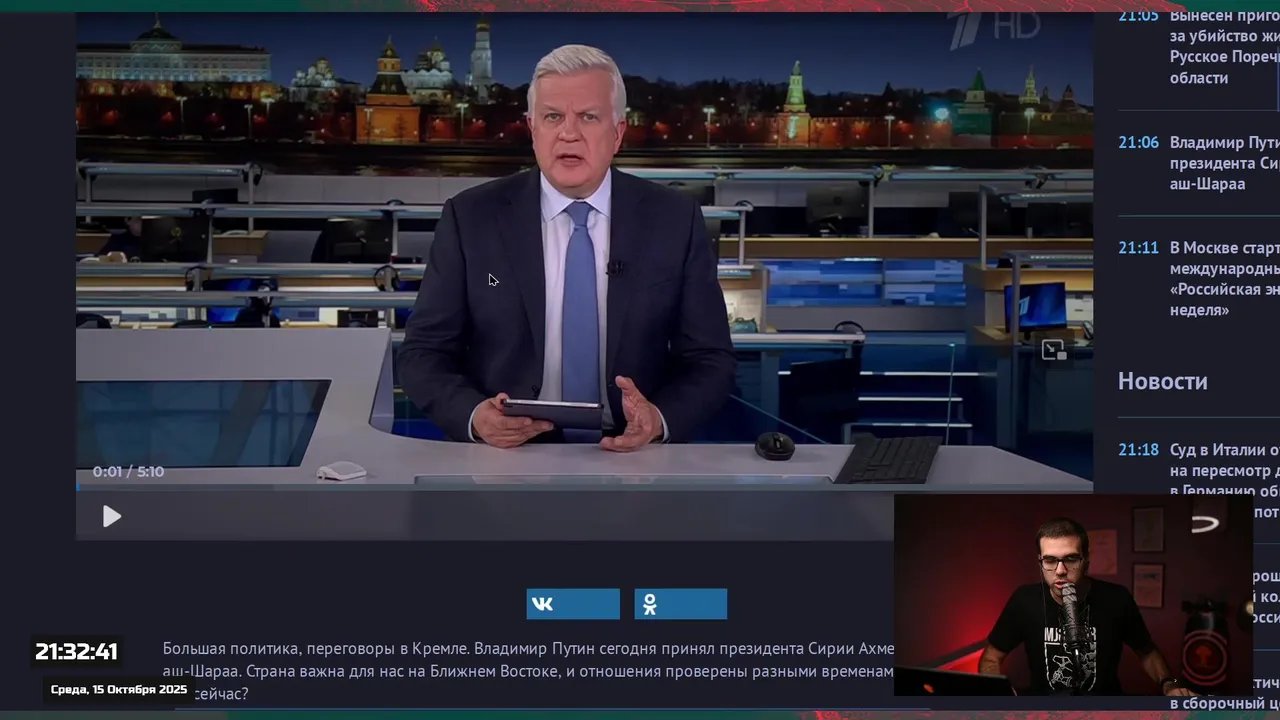Image resolution: width=1280 pixels, height=720 pixels.
Task: Click the video frame of the news anchor
Action: pyautogui.click(x=584, y=250)
